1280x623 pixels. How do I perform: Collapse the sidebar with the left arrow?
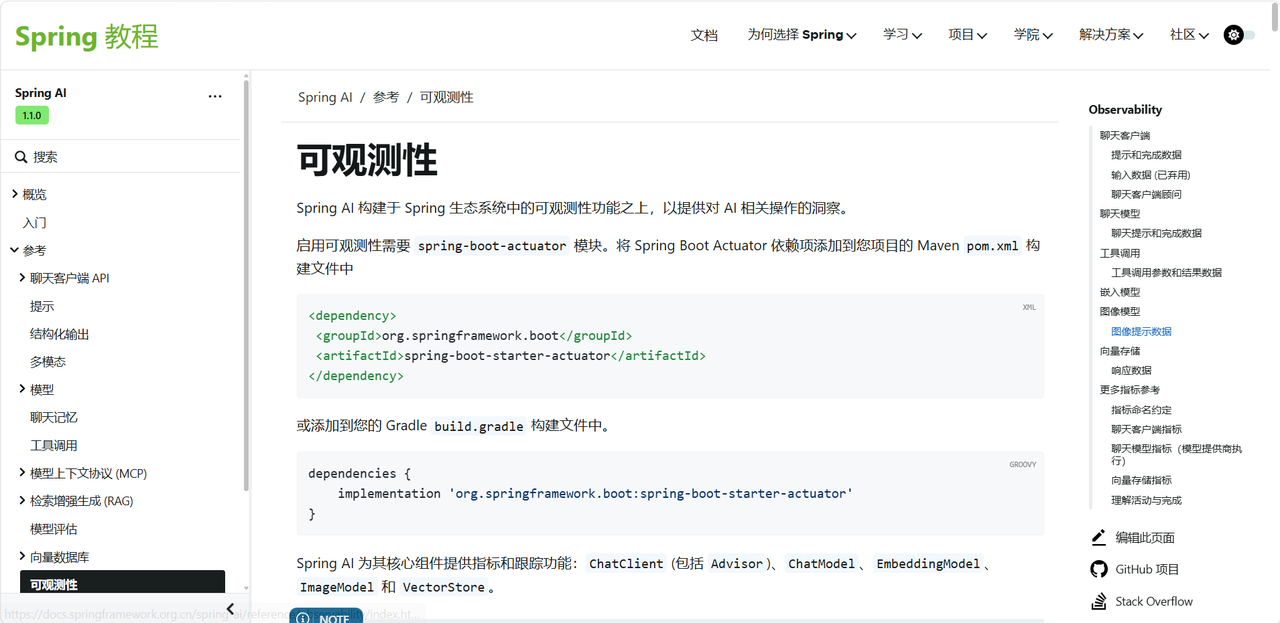click(x=230, y=609)
